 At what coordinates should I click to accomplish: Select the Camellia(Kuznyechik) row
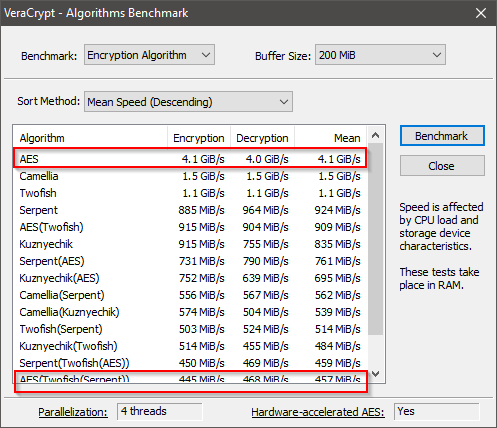(x=190, y=312)
